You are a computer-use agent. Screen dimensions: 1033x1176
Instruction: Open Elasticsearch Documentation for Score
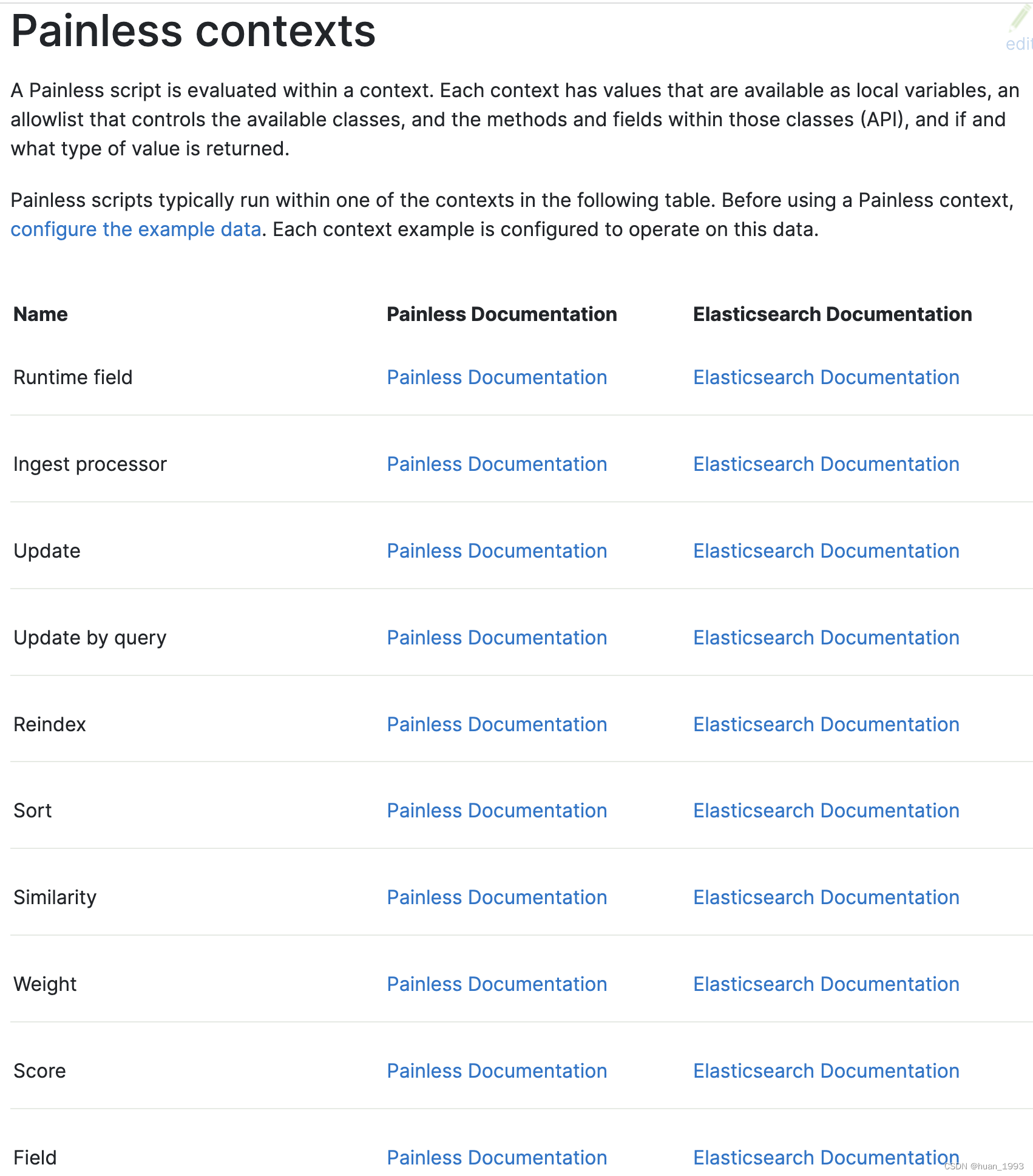pyautogui.click(x=825, y=1071)
